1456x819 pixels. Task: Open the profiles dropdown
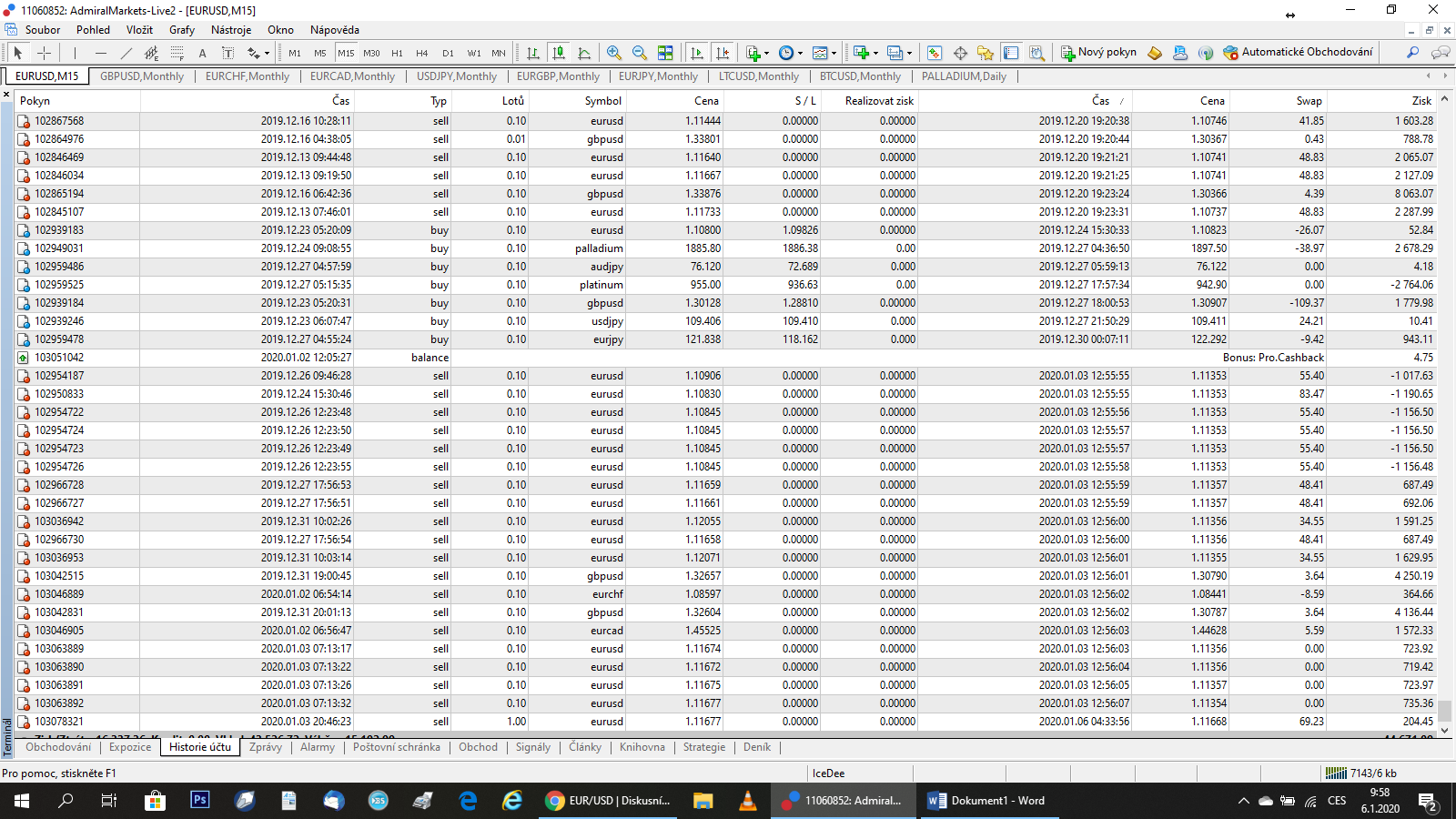[899, 53]
